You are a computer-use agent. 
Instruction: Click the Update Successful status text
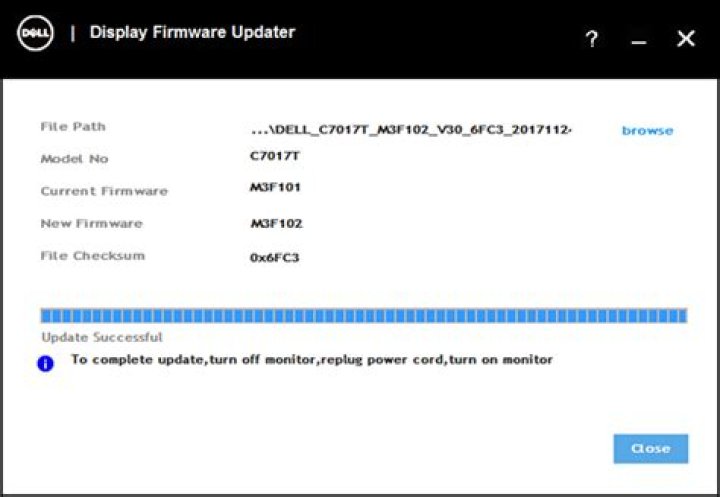[x=102, y=338]
